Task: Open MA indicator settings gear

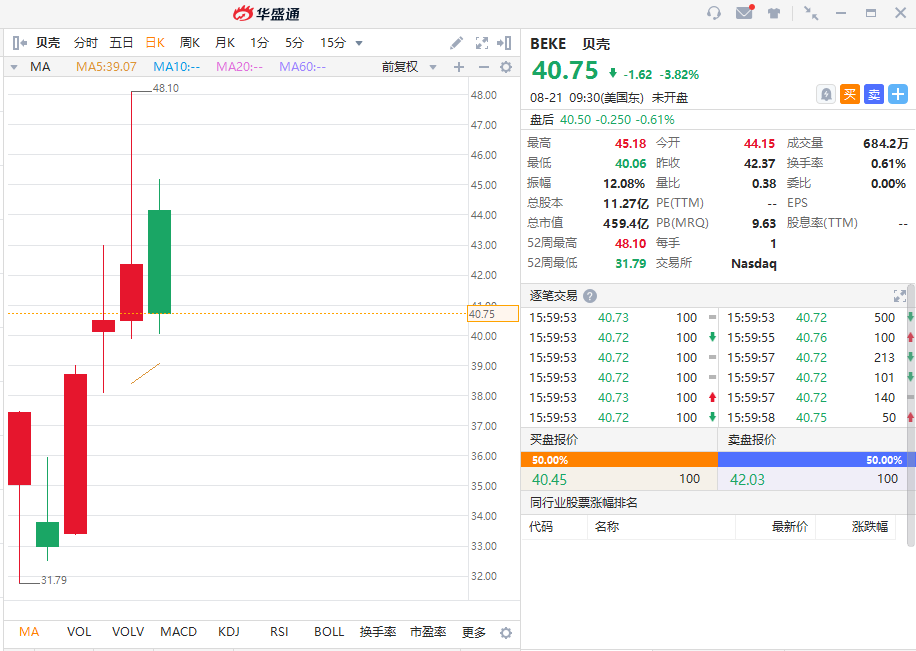Action: coord(506,67)
